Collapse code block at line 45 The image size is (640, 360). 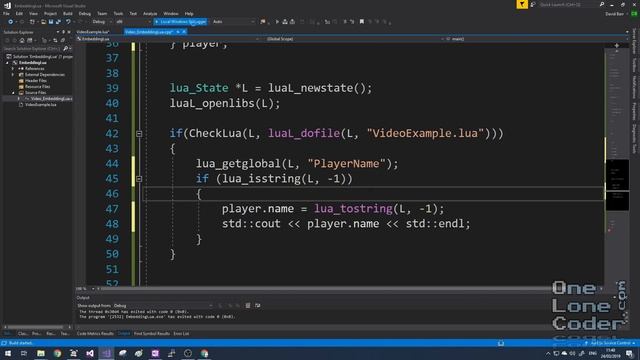click(x=139, y=179)
